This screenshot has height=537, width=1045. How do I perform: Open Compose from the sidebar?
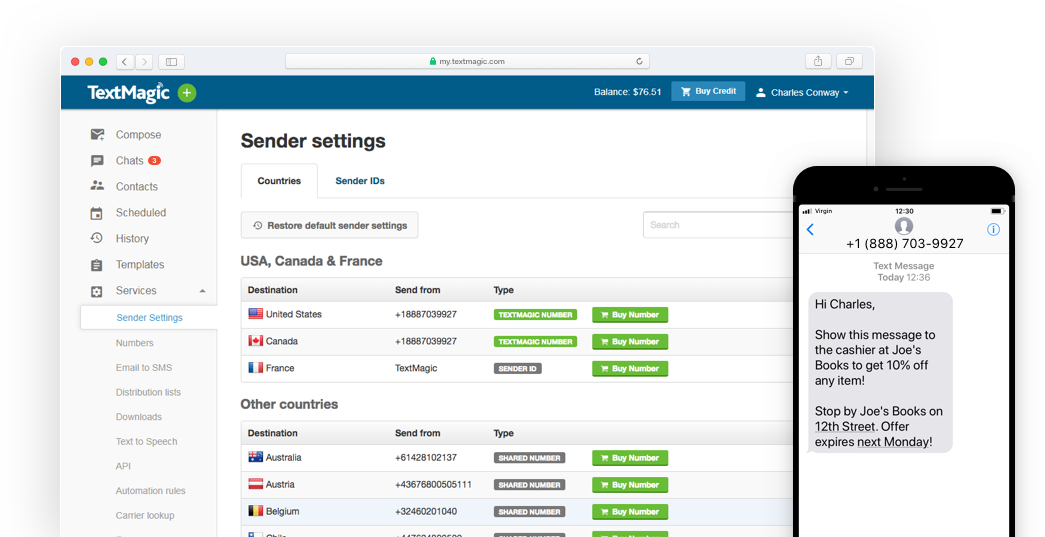coord(138,135)
